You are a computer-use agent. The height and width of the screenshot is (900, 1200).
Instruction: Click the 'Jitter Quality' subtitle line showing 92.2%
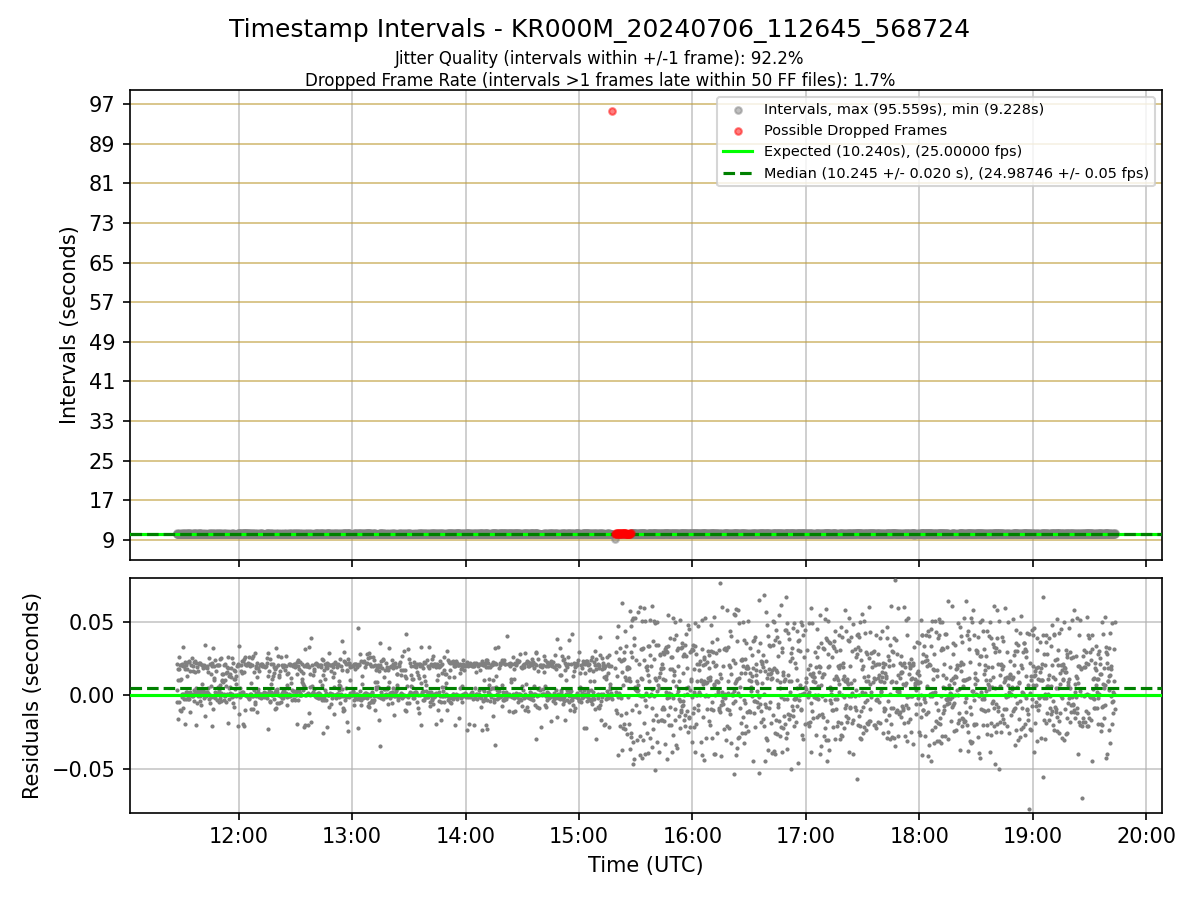tap(599, 58)
